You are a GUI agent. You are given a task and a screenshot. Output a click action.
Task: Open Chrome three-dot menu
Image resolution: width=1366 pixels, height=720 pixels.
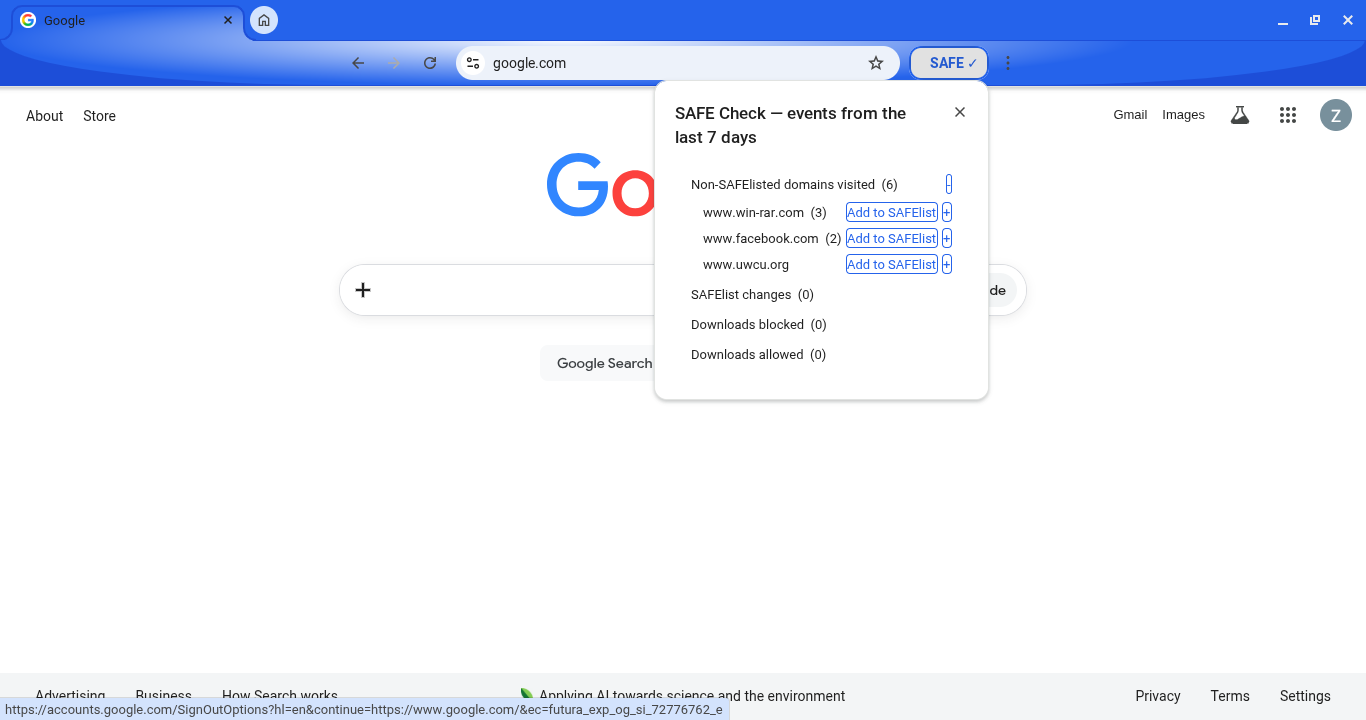pos(1008,63)
